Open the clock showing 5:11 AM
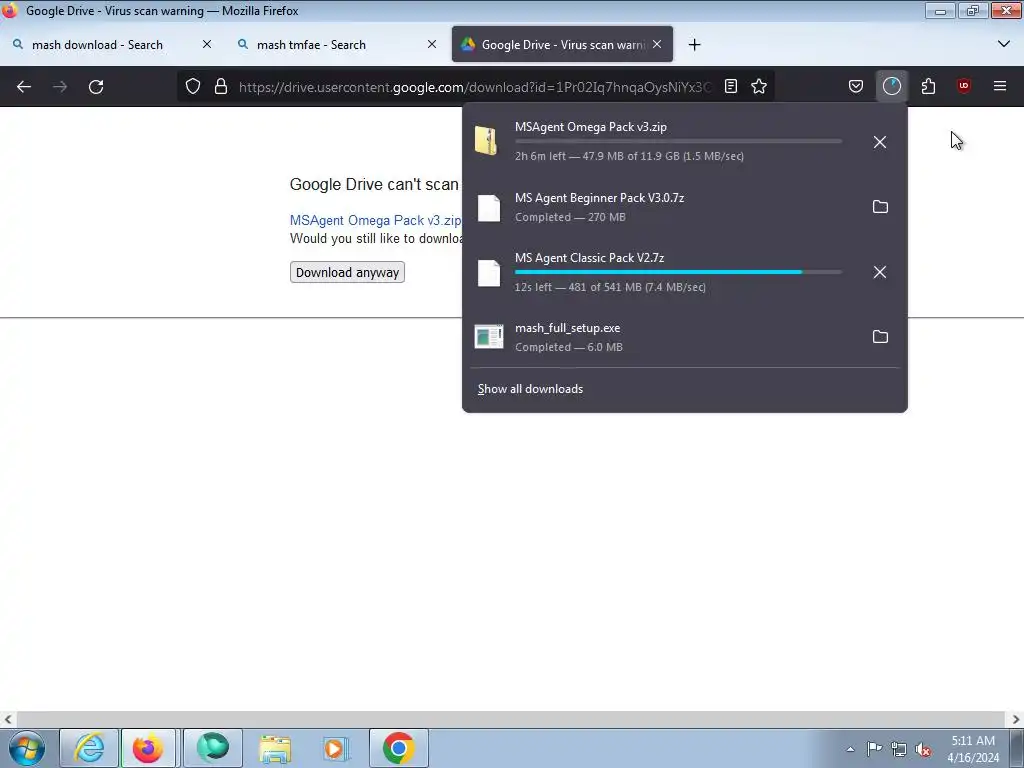This screenshot has height=768, width=1024. click(x=973, y=749)
